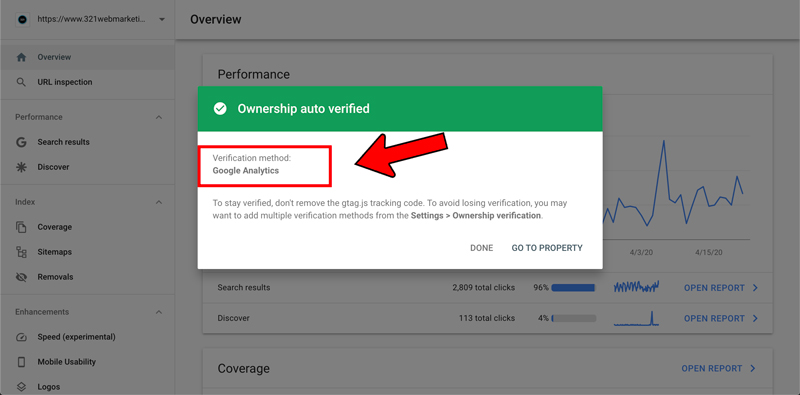800x395 pixels.
Task: Click the 'Verification method:' label
Action: pyautogui.click(x=252, y=158)
